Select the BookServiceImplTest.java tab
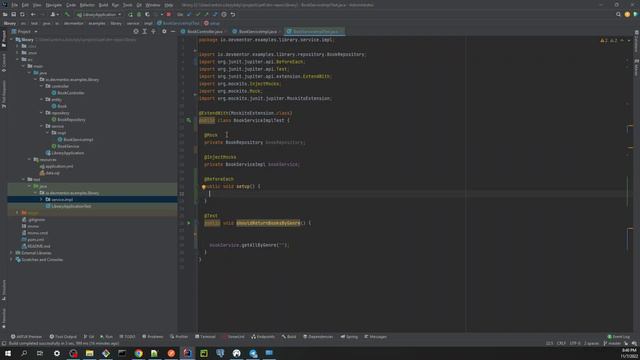The height and width of the screenshot is (360, 640). click(315, 31)
